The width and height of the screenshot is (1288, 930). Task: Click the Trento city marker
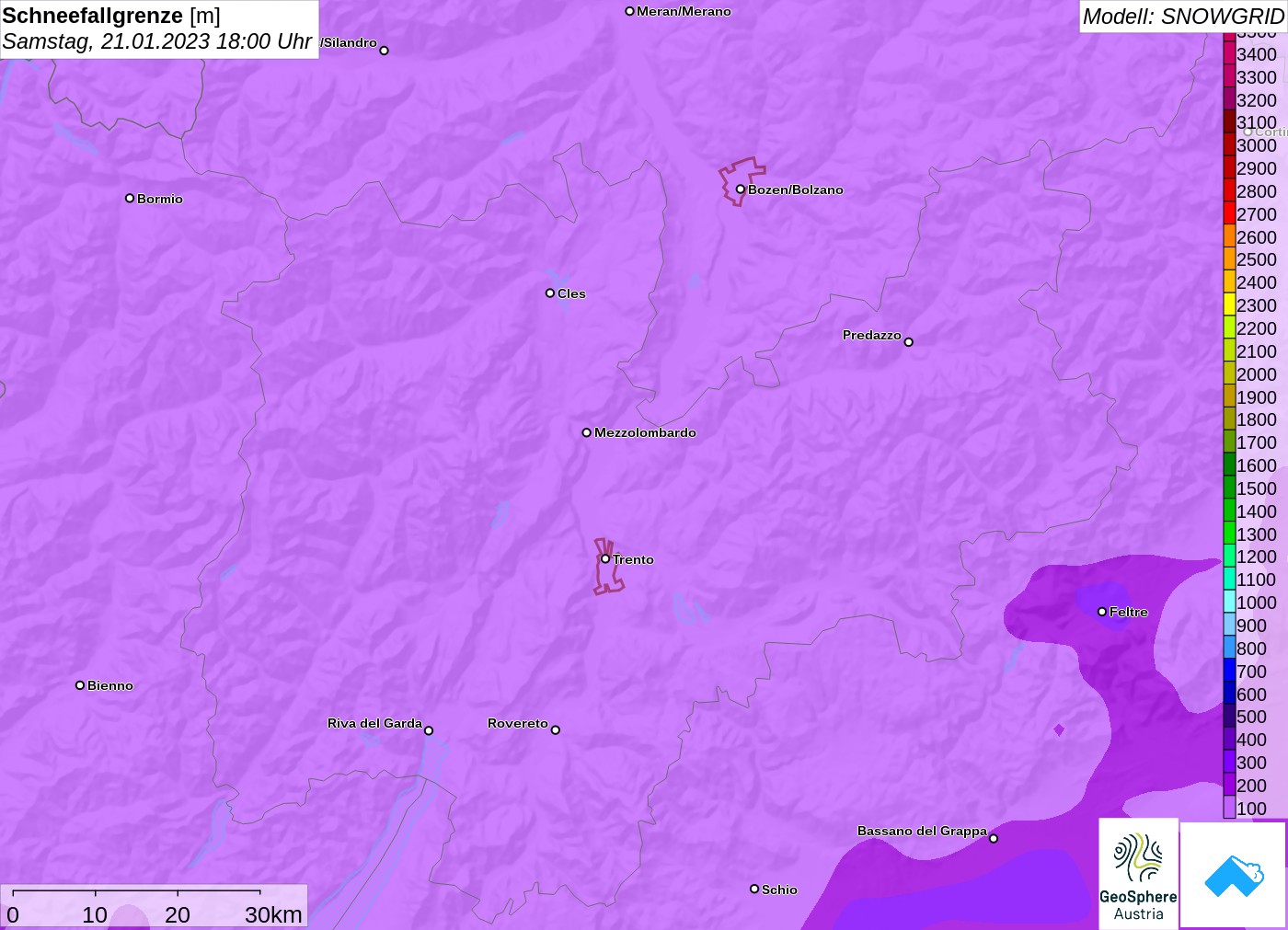[x=605, y=558]
